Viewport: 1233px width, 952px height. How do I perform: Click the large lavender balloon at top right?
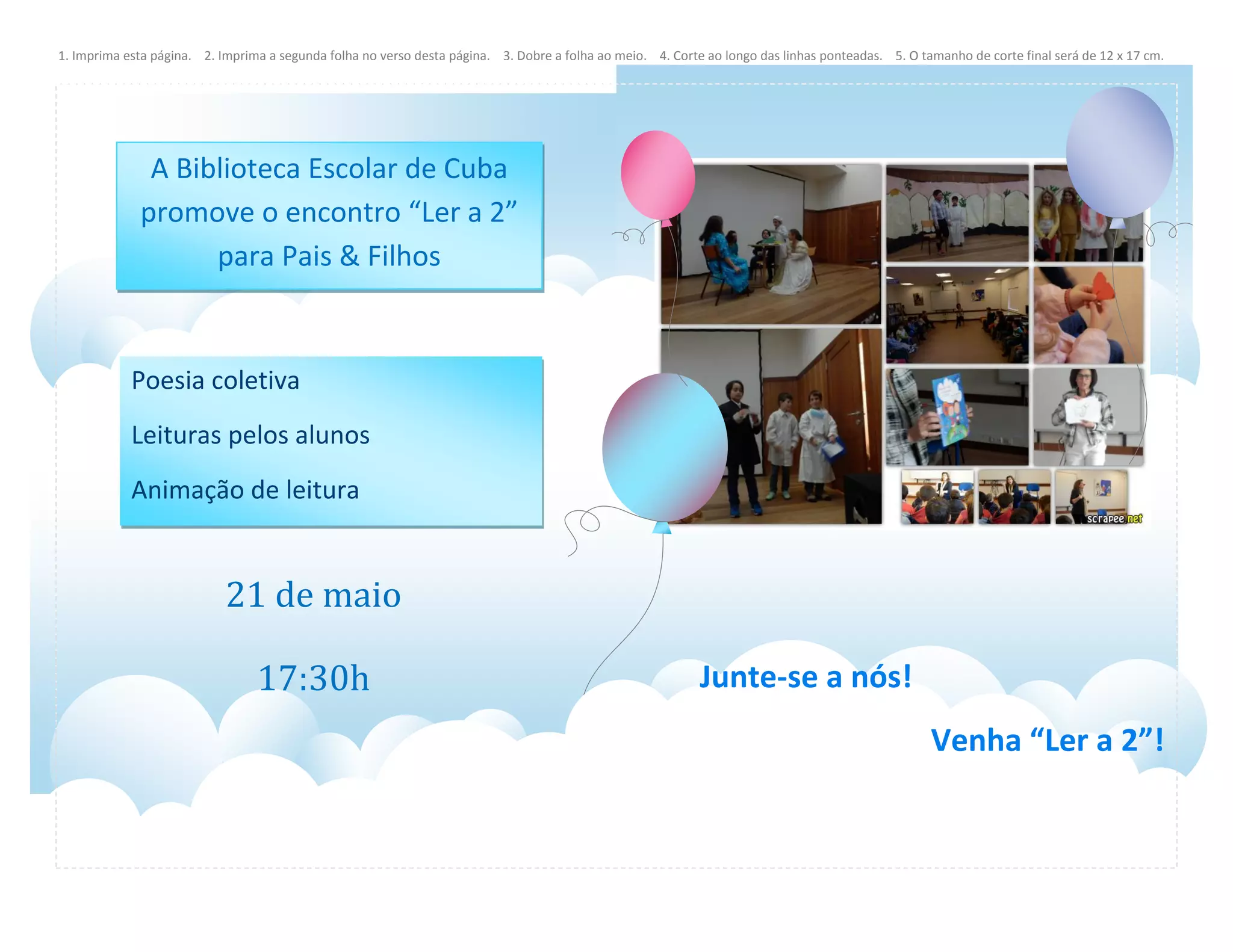(x=1119, y=152)
